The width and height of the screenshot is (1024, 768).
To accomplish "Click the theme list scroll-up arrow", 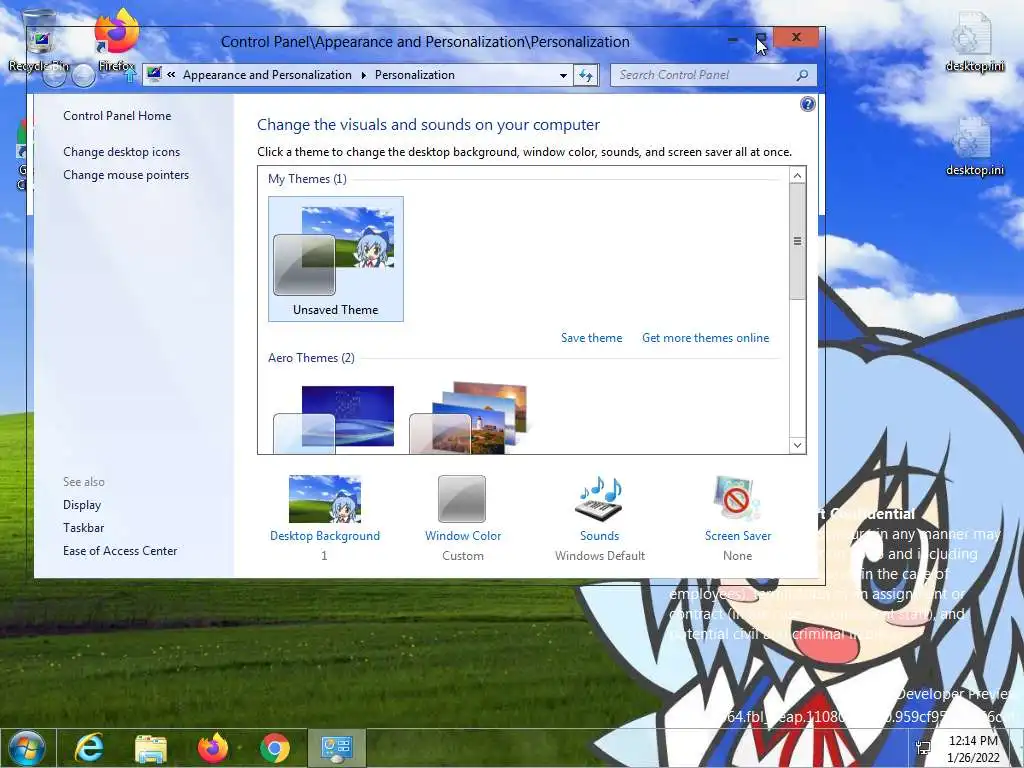I will (x=797, y=175).
